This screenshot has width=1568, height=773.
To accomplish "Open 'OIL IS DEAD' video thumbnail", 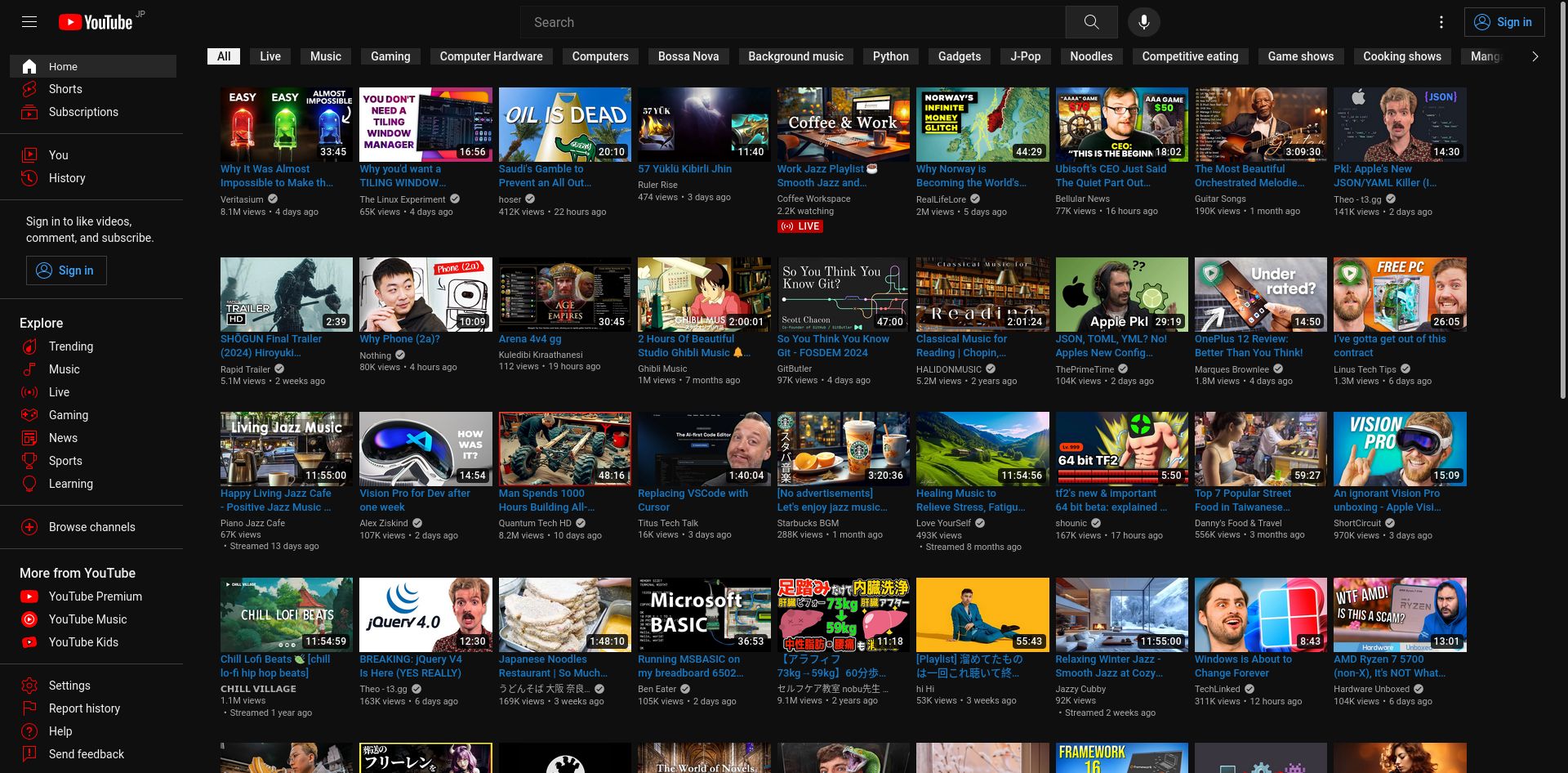I will tap(565, 124).
